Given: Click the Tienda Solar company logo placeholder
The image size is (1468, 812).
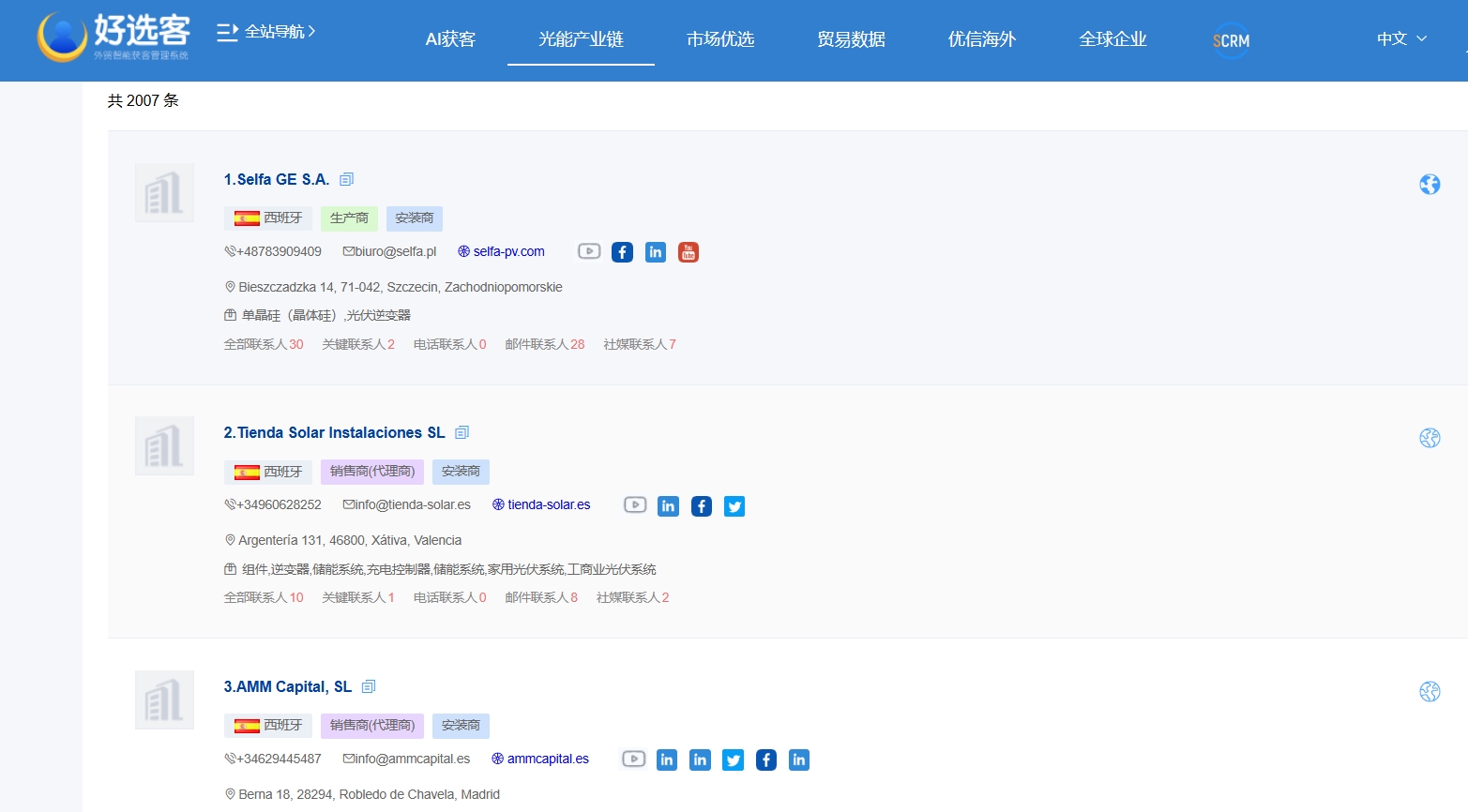Looking at the screenshot, I should (164, 446).
